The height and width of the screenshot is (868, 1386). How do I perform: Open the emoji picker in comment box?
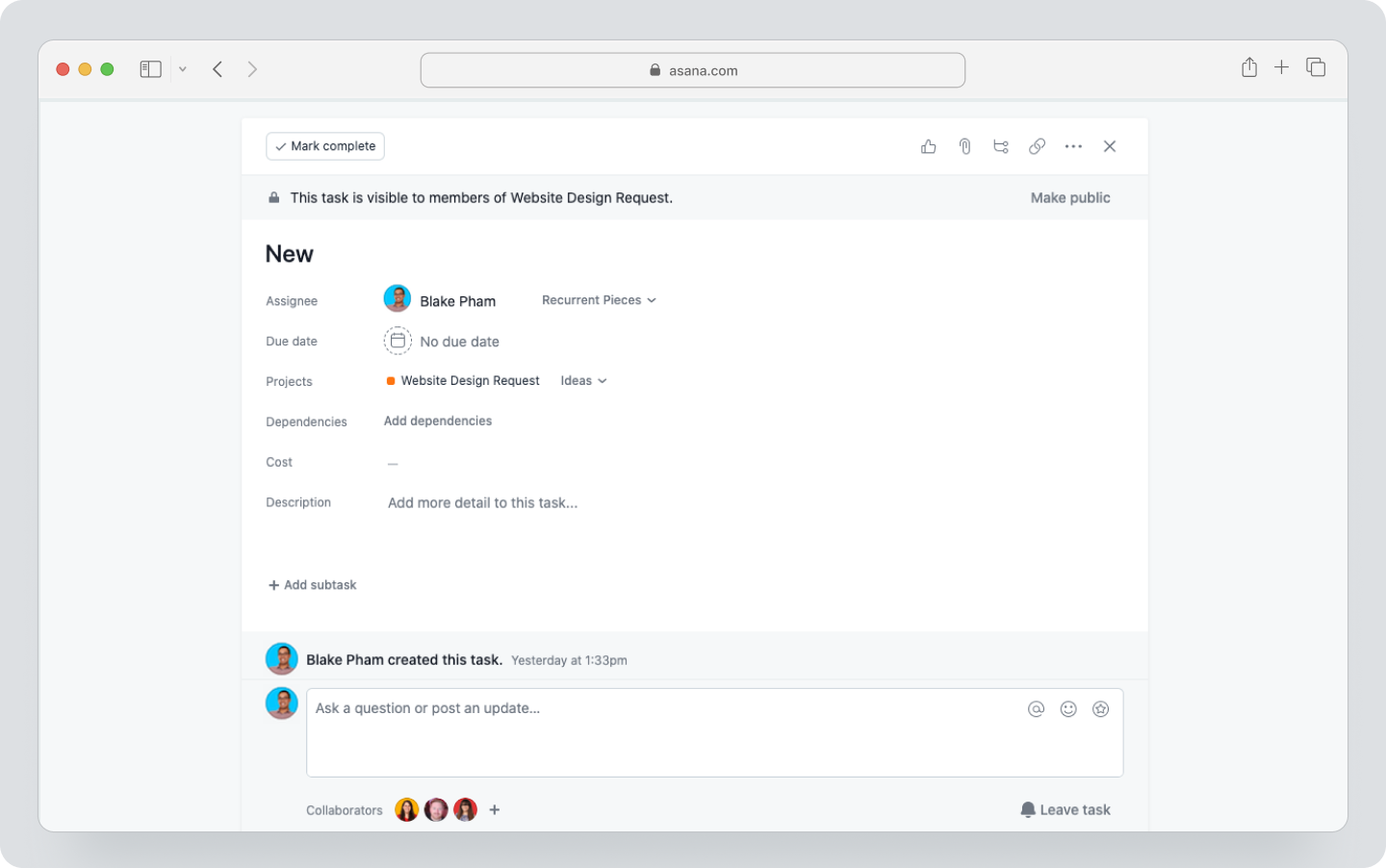pos(1068,709)
